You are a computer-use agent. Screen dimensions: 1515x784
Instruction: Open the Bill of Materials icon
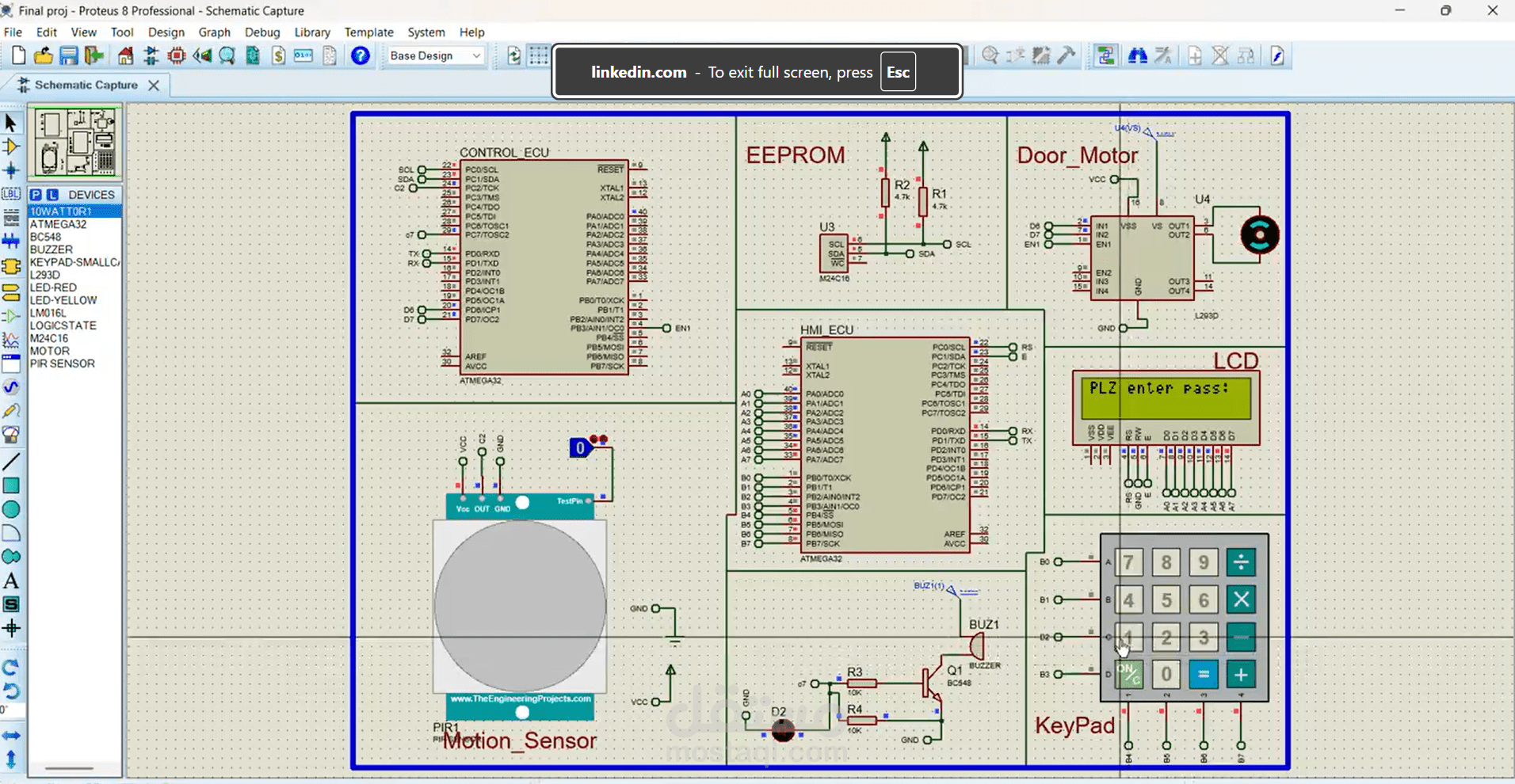278,55
